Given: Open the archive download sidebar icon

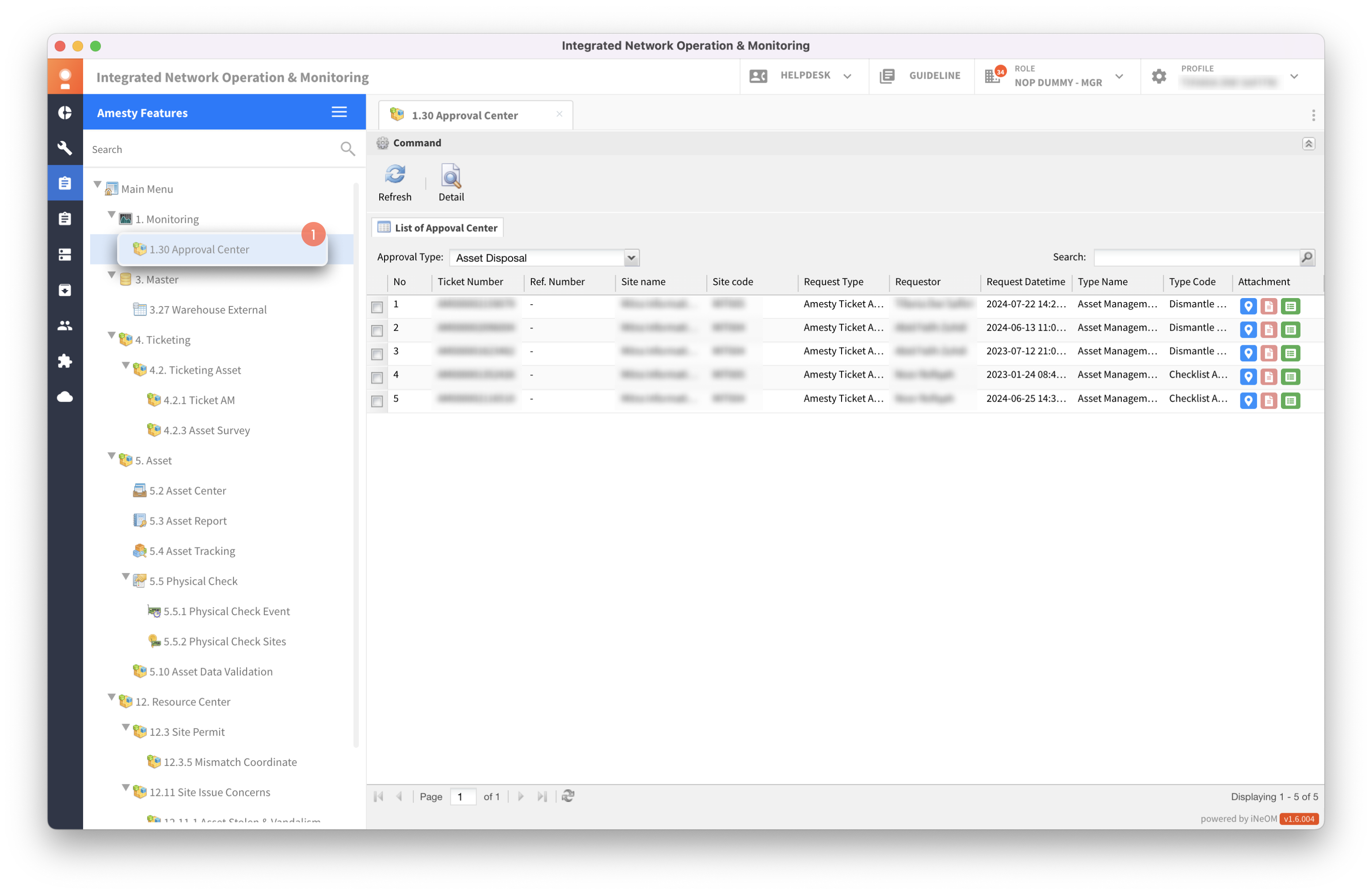Looking at the screenshot, I should coord(65,290).
